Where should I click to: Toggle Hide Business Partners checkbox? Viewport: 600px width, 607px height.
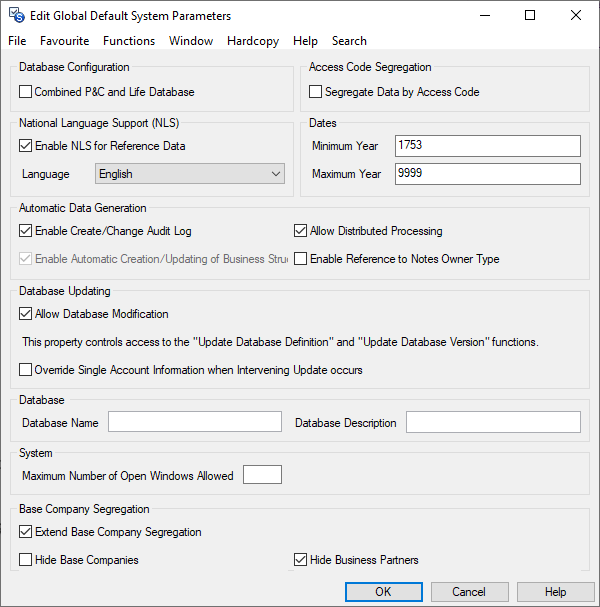(x=301, y=560)
